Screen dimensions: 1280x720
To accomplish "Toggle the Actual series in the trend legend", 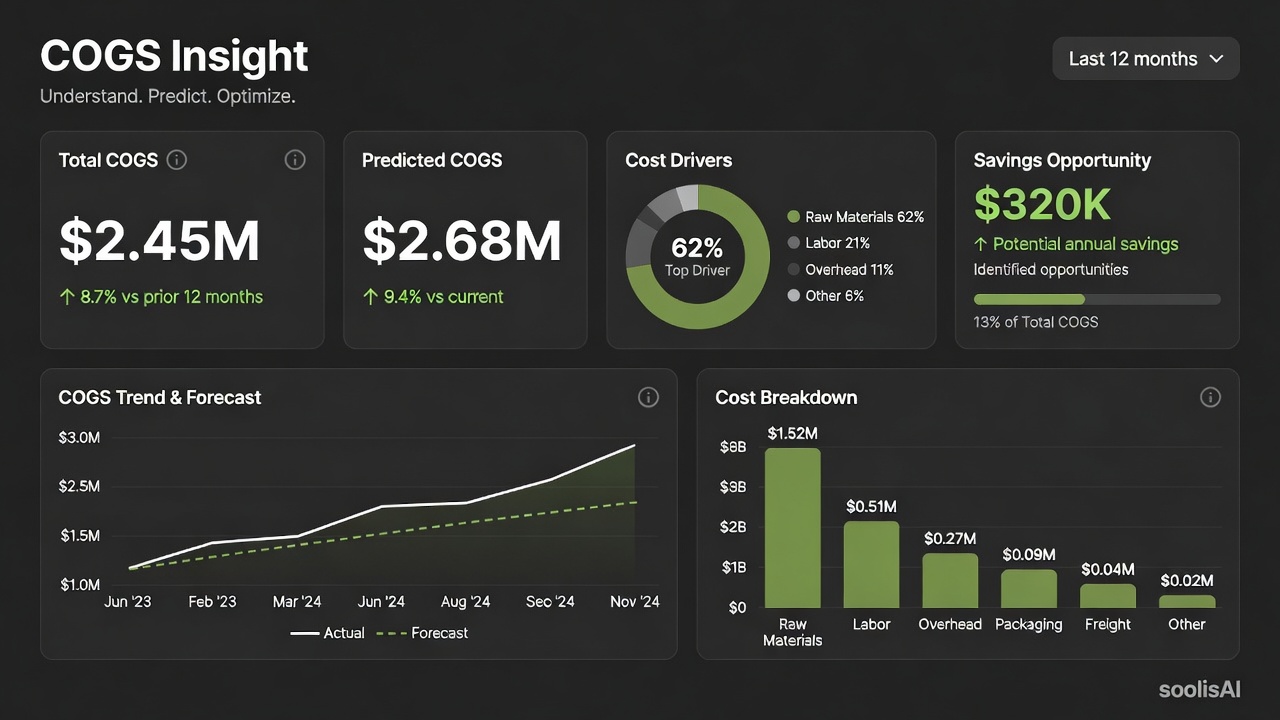I will click(x=327, y=633).
